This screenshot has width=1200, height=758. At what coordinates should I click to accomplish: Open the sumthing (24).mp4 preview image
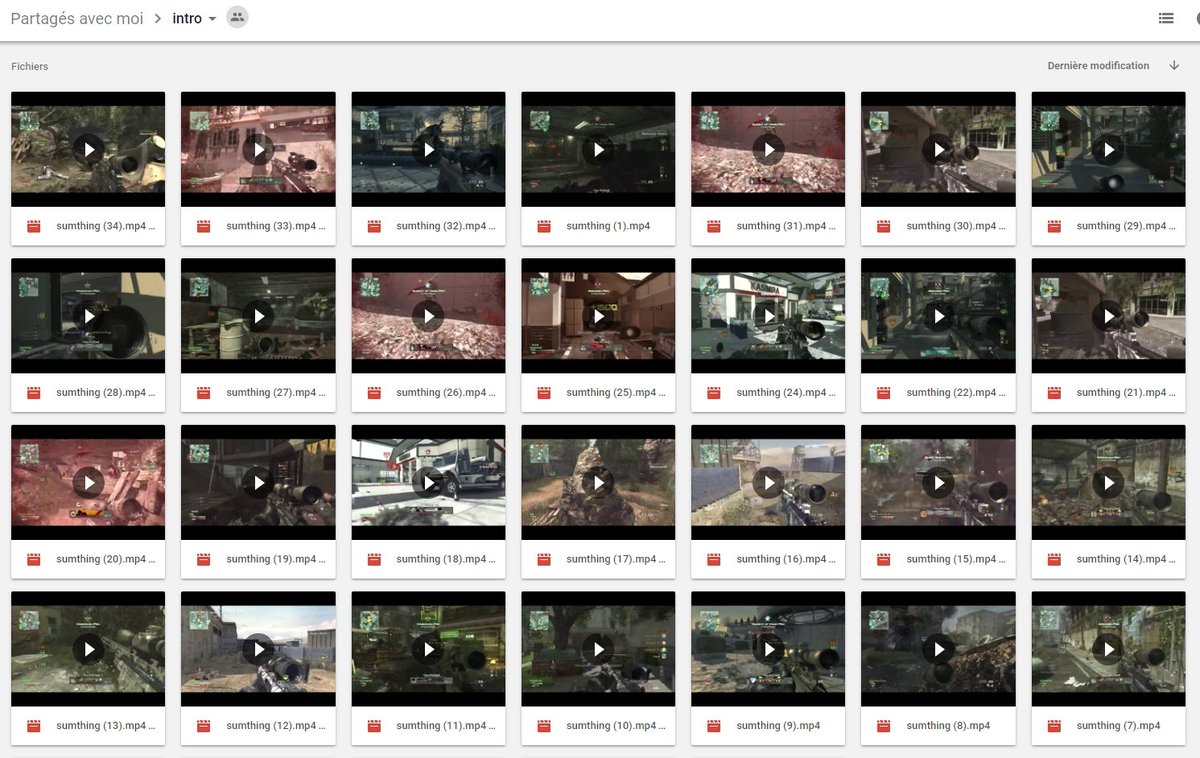point(768,316)
